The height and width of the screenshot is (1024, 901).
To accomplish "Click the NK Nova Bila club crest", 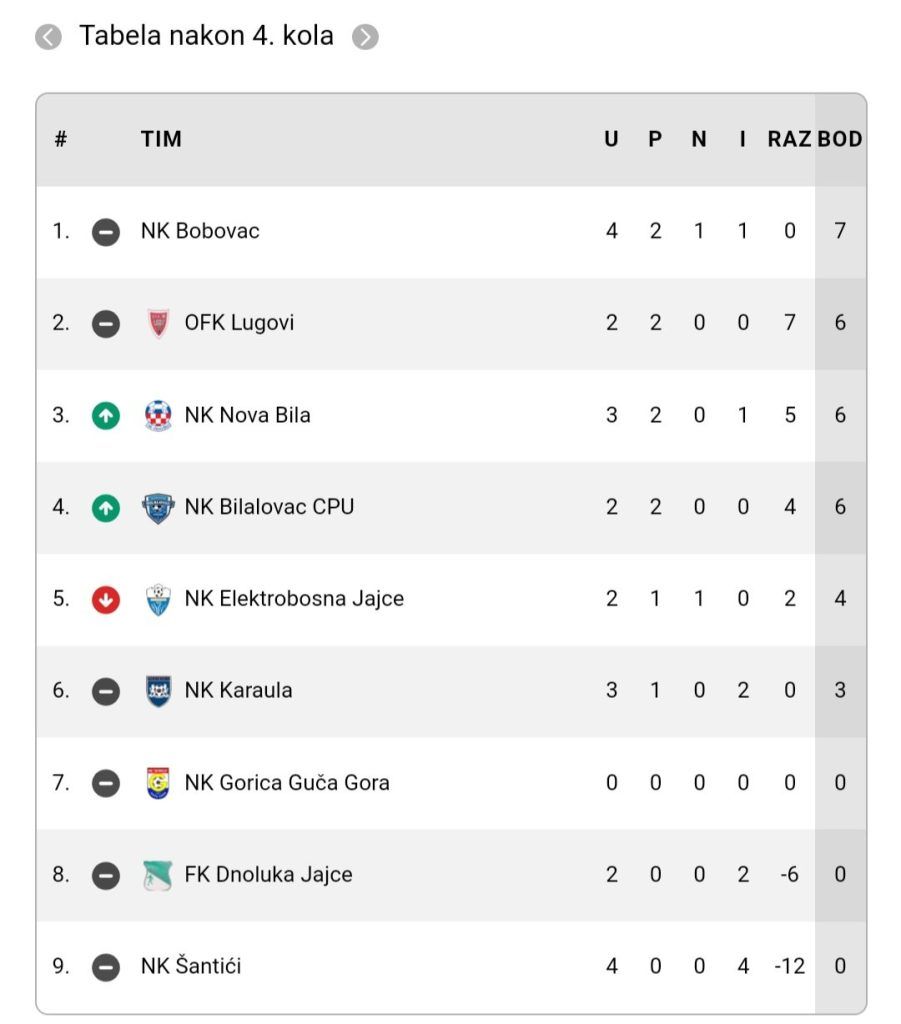I will point(158,415).
